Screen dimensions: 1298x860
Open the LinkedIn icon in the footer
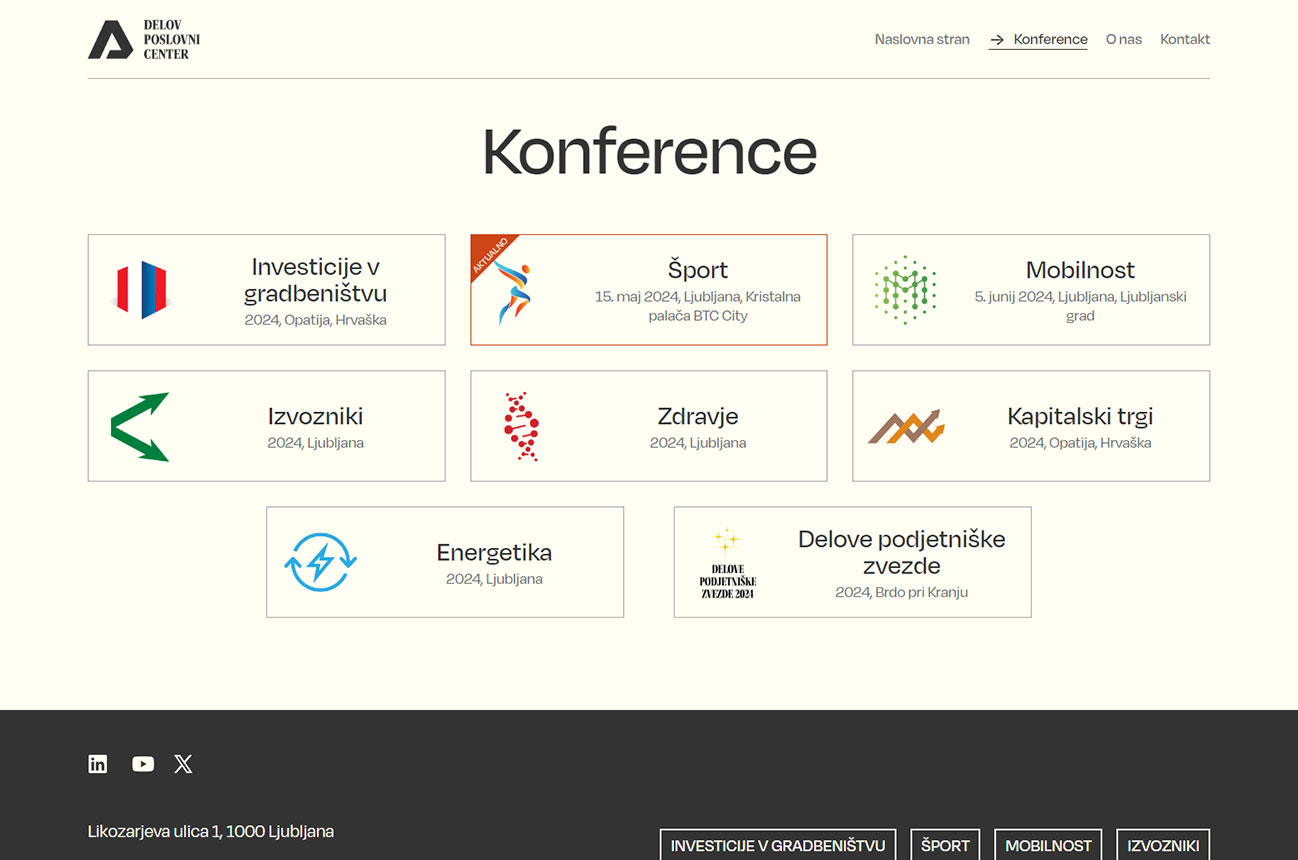(x=97, y=764)
